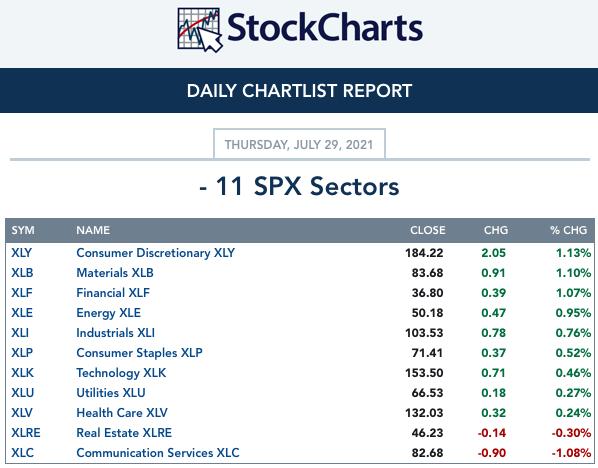Click the XLP ticker symbol
The image size is (598, 468).
(x=22, y=352)
